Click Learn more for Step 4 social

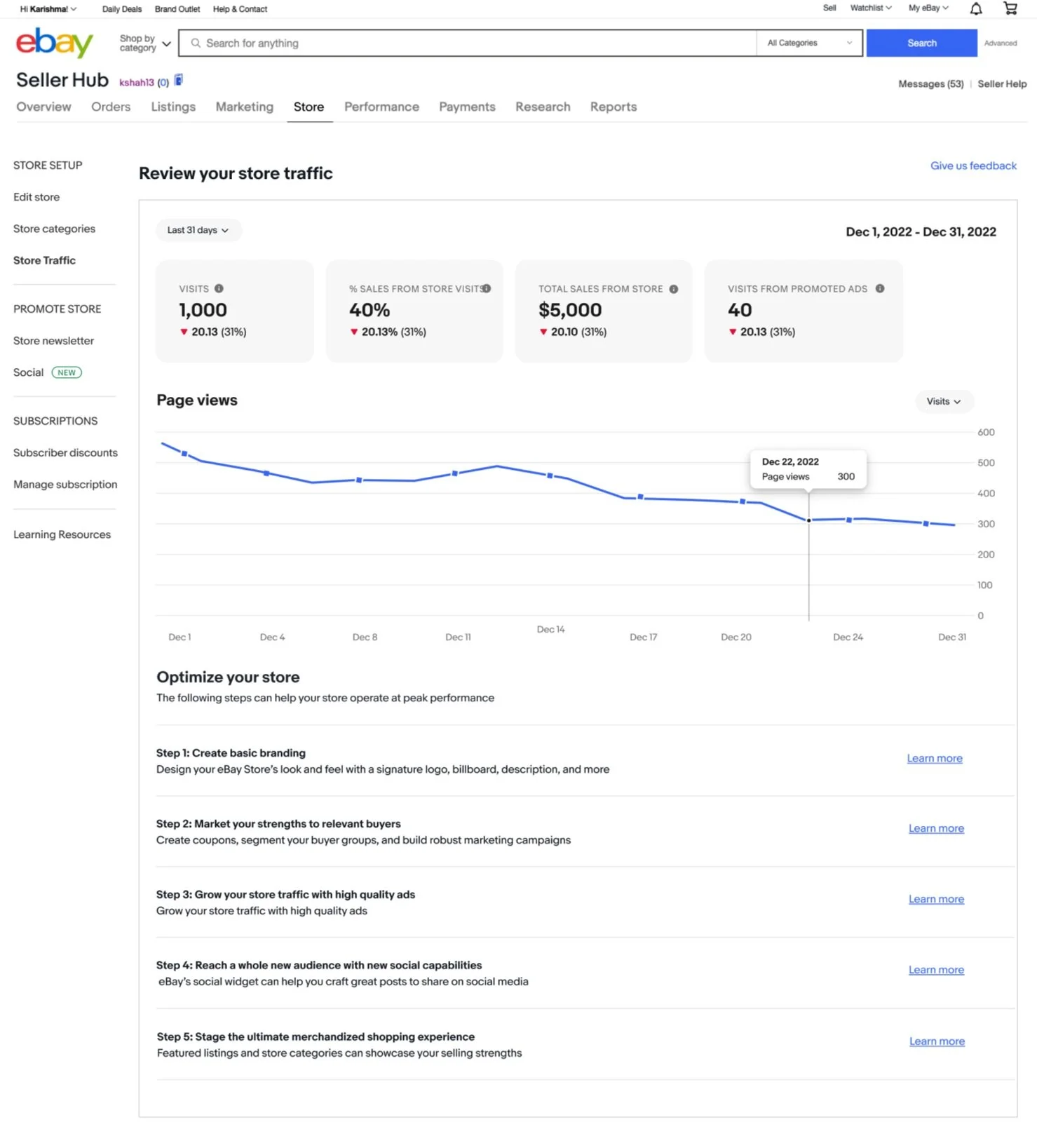(x=936, y=970)
